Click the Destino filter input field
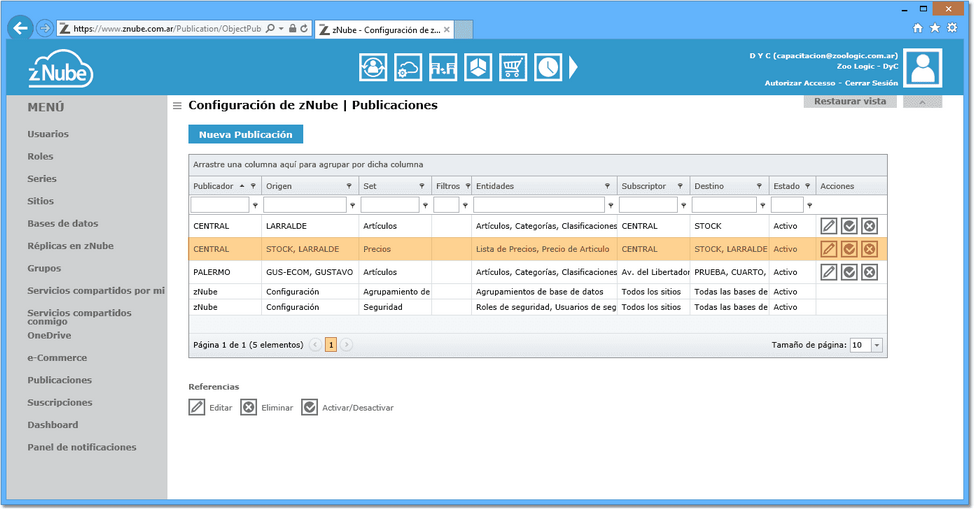Screen dimensions: 974x510 724,205
